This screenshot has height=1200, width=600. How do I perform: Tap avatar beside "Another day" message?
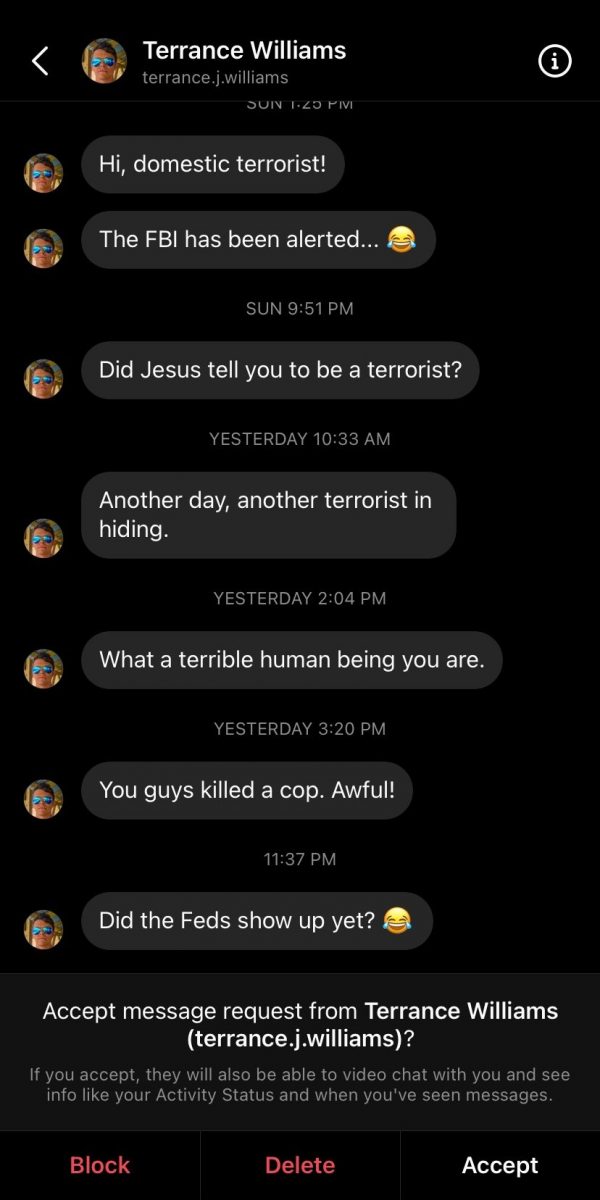coord(44,538)
